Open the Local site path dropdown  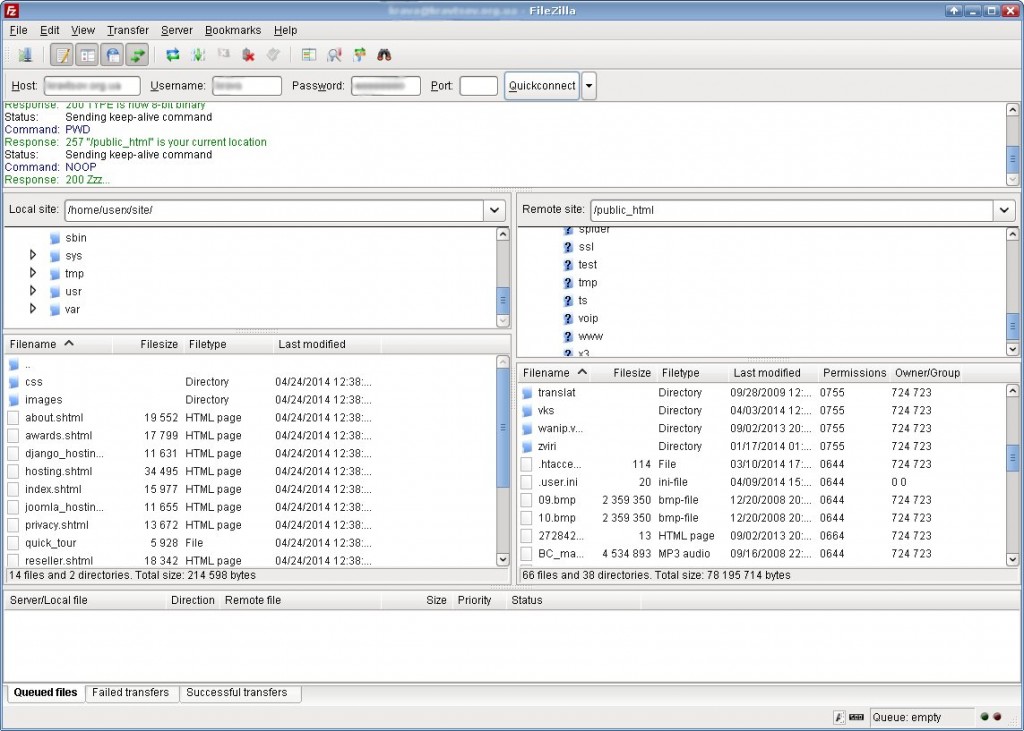[494, 210]
